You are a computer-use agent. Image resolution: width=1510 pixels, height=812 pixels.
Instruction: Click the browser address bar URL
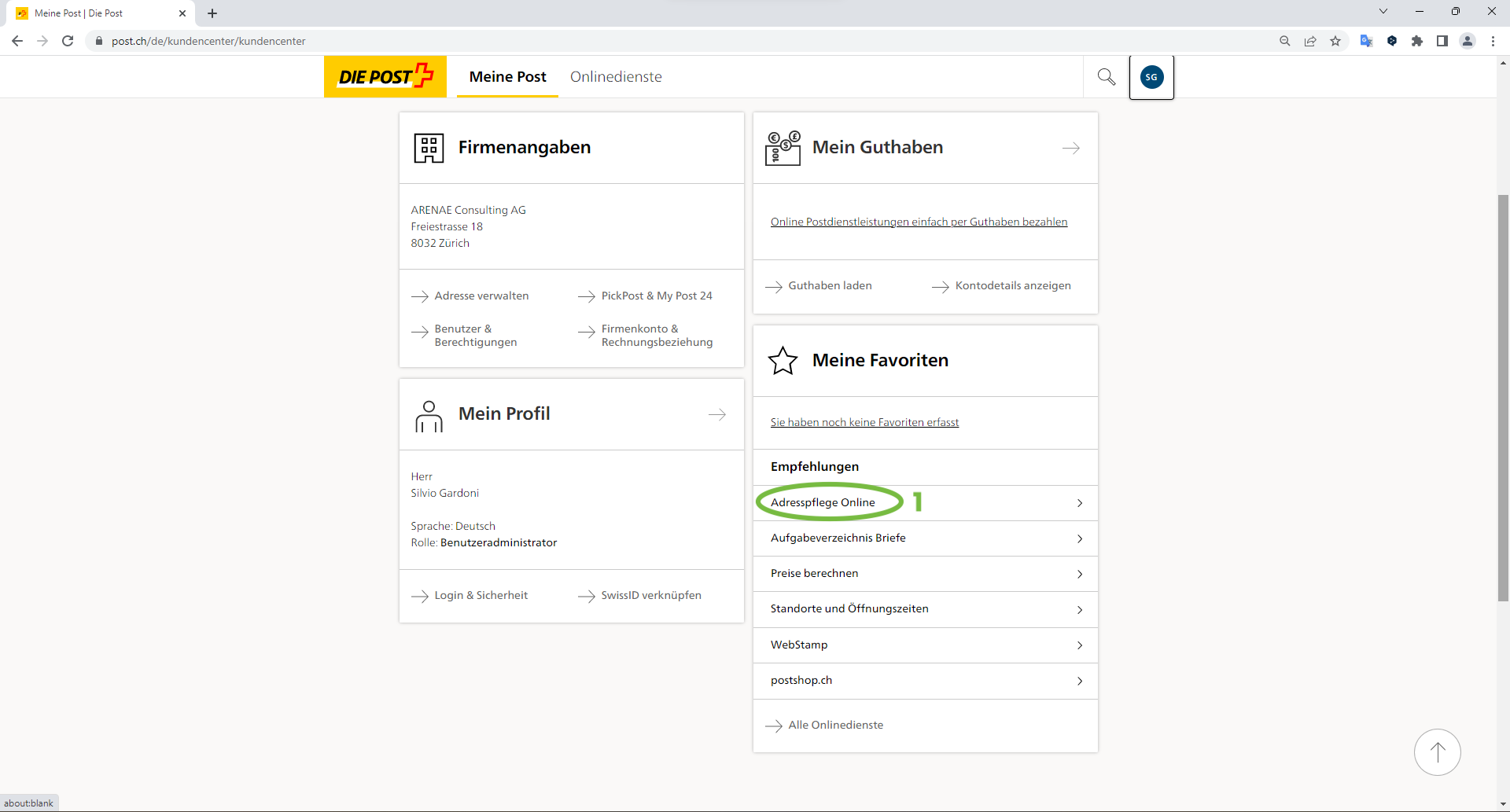tap(208, 41)
